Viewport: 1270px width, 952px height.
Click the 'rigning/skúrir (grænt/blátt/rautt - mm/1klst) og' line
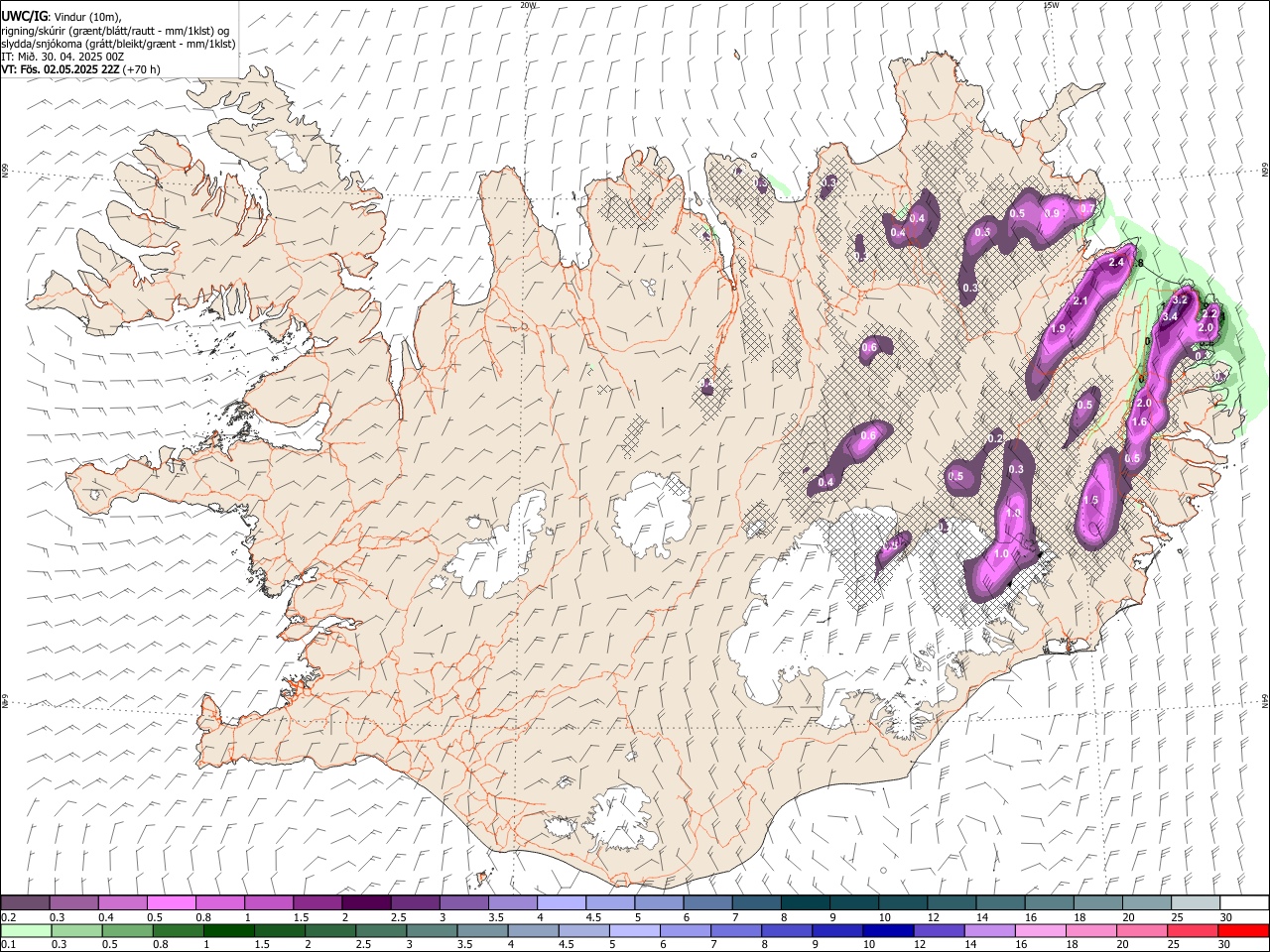(x=115, y=31)
